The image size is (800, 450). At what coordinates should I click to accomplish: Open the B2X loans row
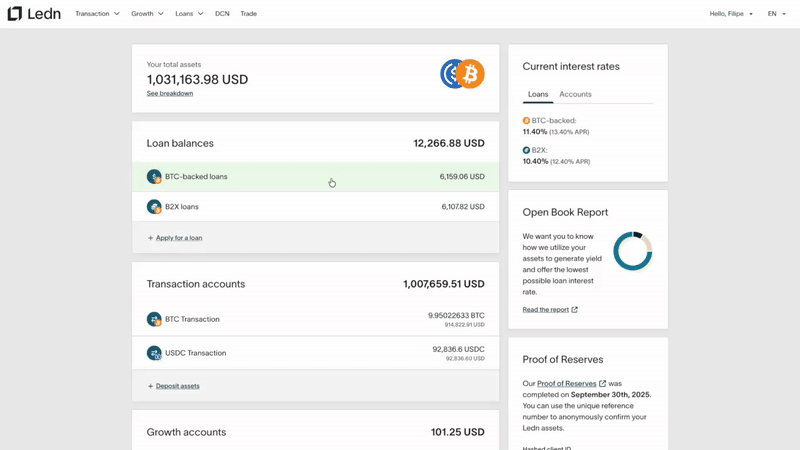tap(315, 207)
